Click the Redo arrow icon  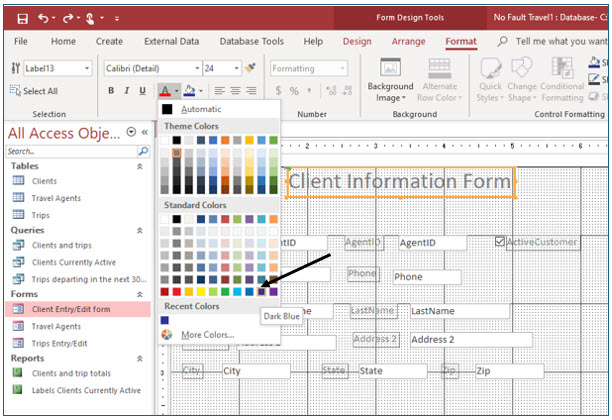(x=68, y=18)
